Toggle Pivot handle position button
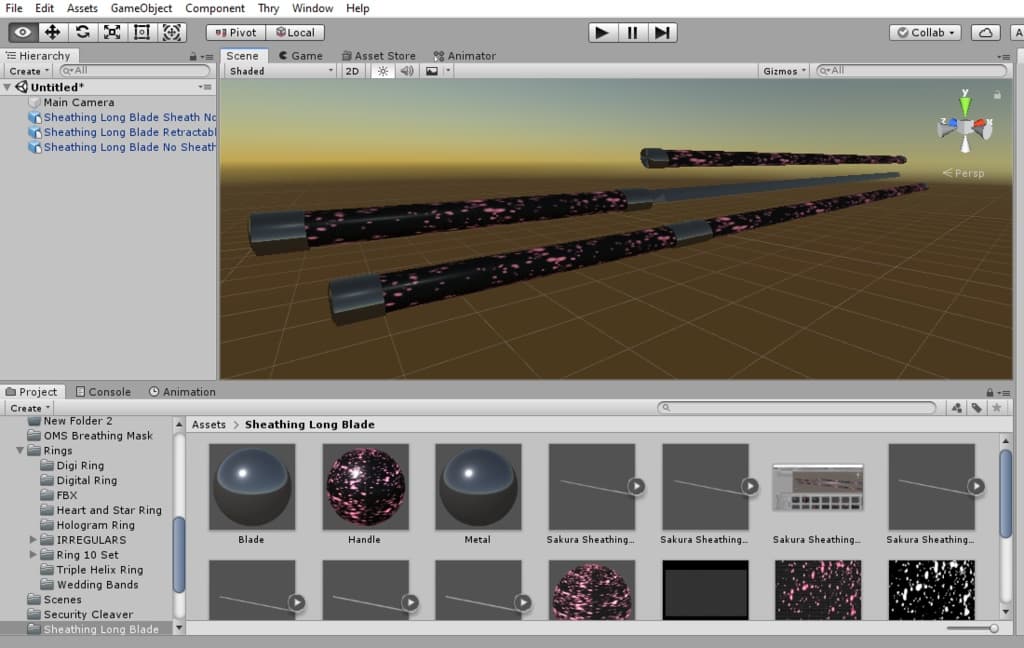The width and height of the screenshot is (1024, 648). point(236,32)
